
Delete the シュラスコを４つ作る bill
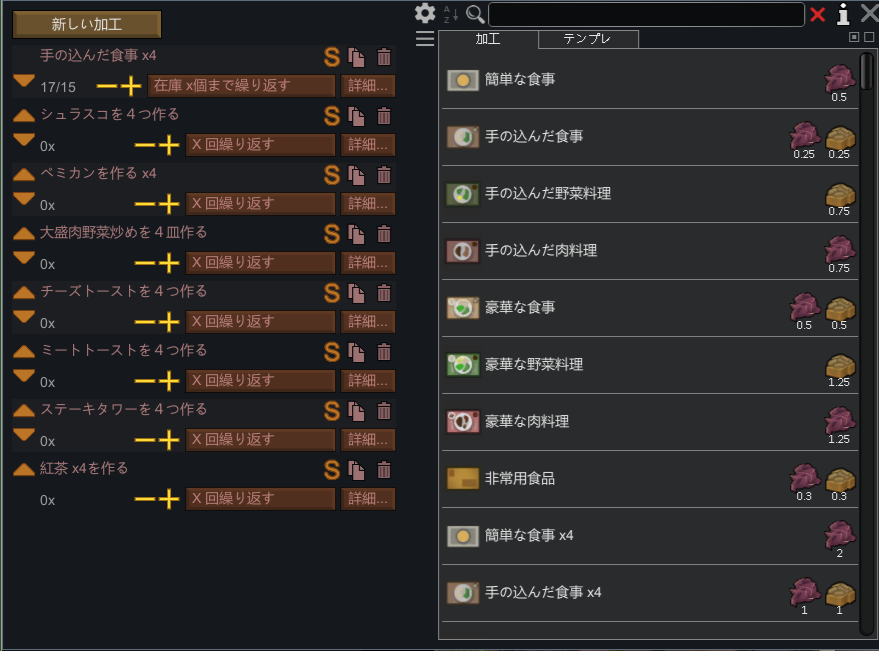tap(384, 116)
